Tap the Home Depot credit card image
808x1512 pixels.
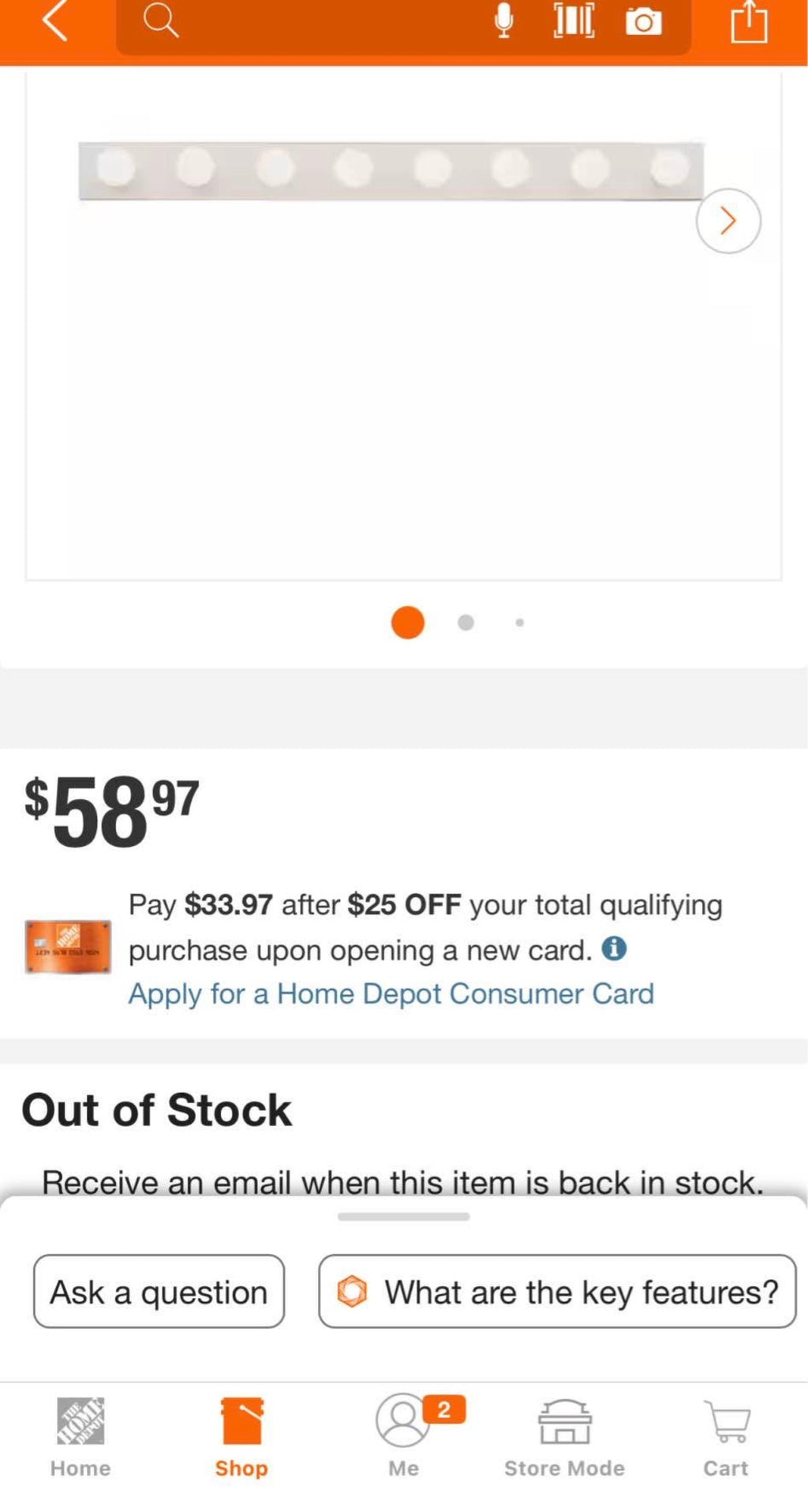pyautogui.click(x=68, y=946)
